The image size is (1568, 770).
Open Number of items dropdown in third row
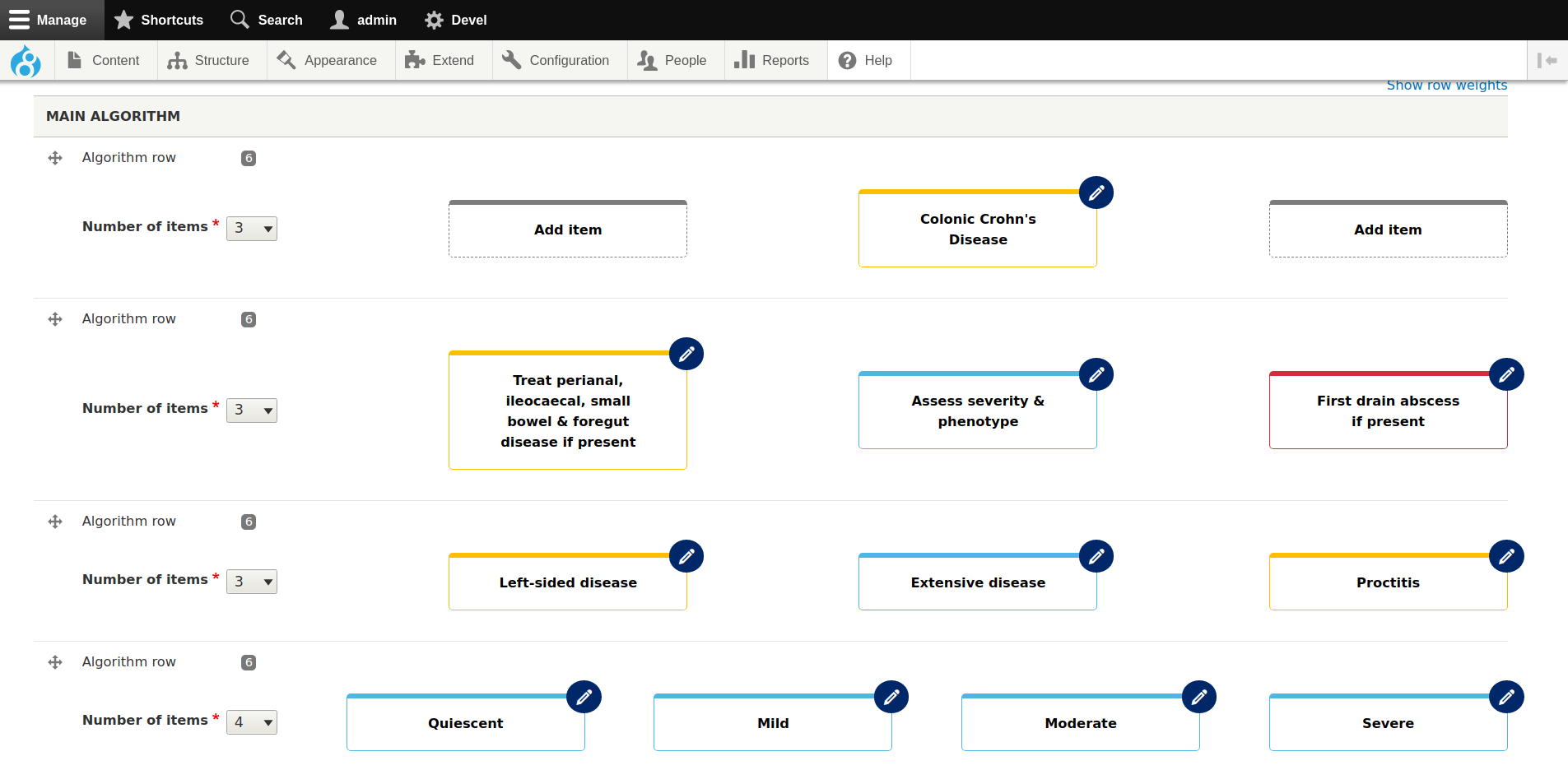[252, 581]
